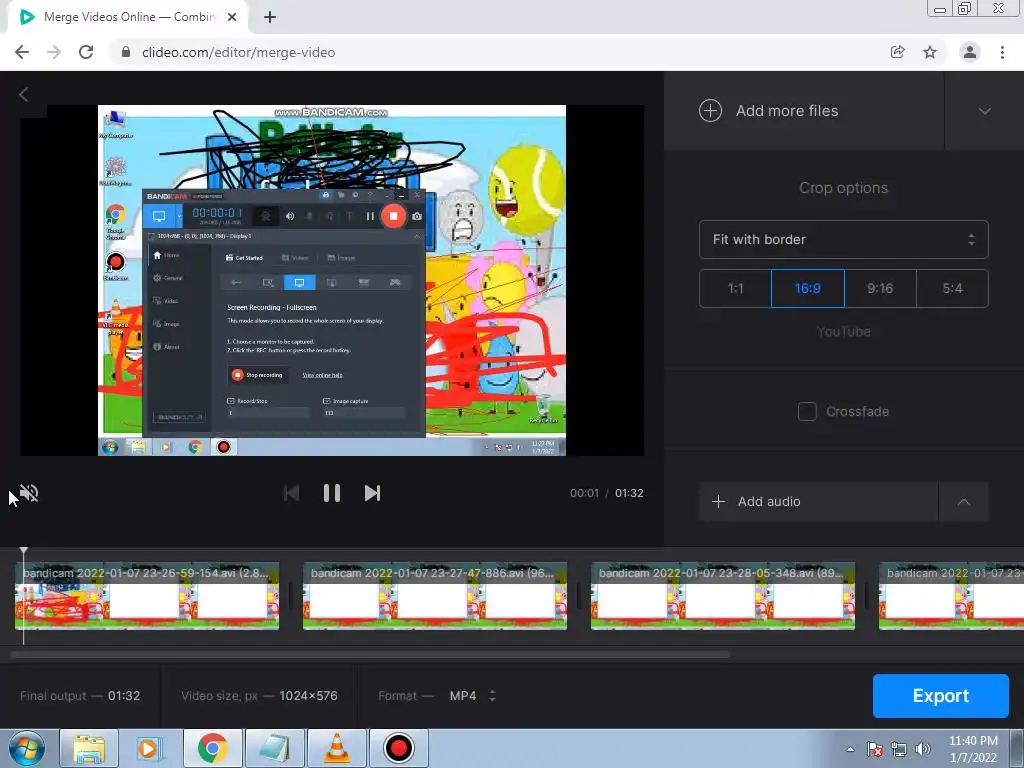
Task: Click the address bar URL
Action: (x=238, y=52)
